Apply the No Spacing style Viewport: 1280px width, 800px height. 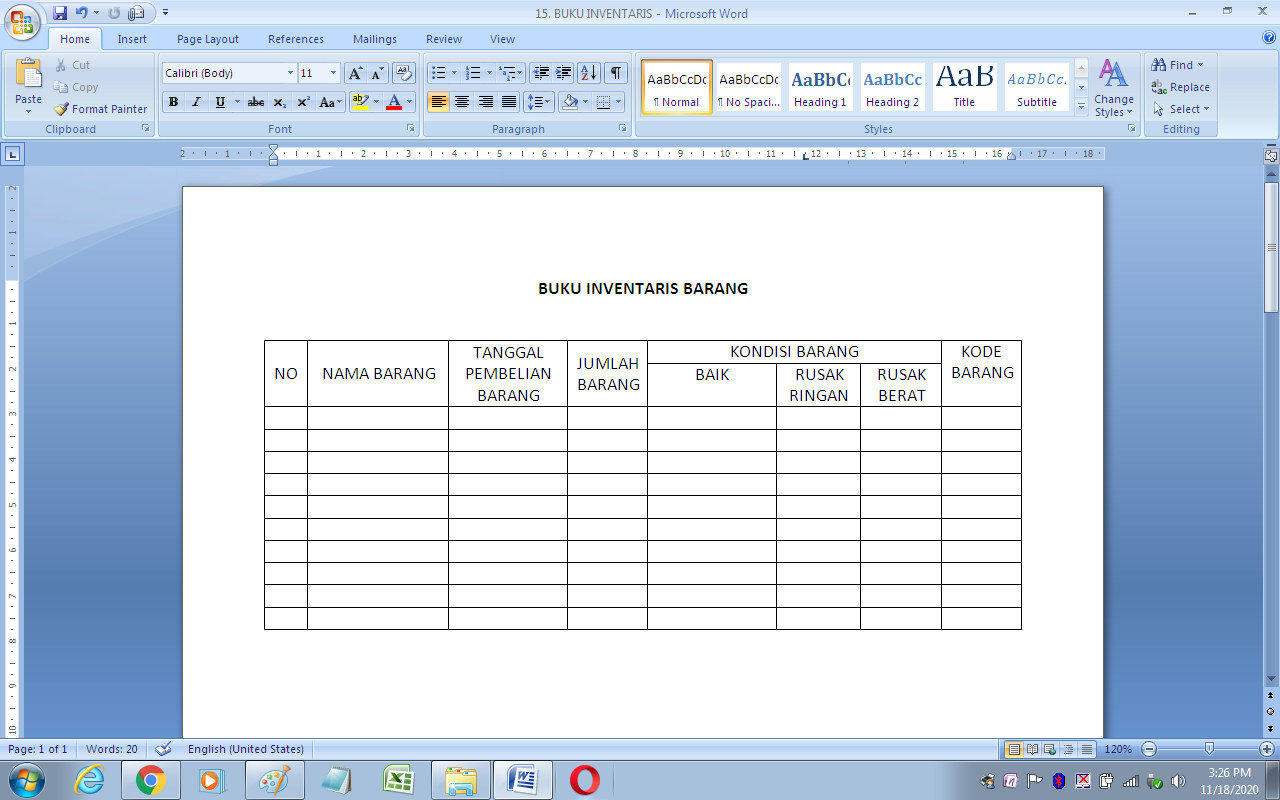(x=749, y=87)
